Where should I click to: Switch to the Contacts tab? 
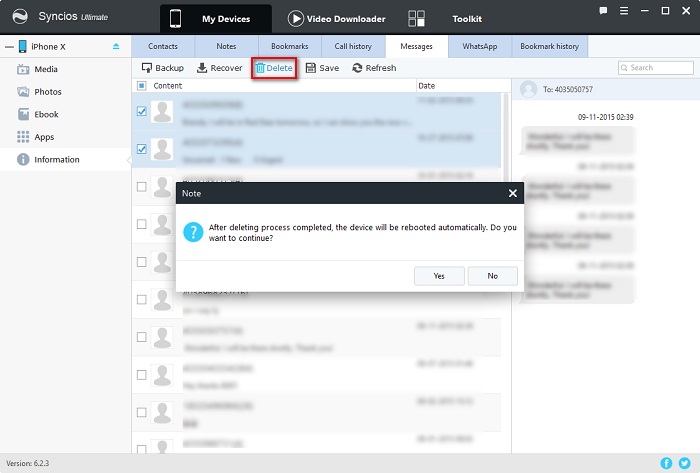[162, 46]
